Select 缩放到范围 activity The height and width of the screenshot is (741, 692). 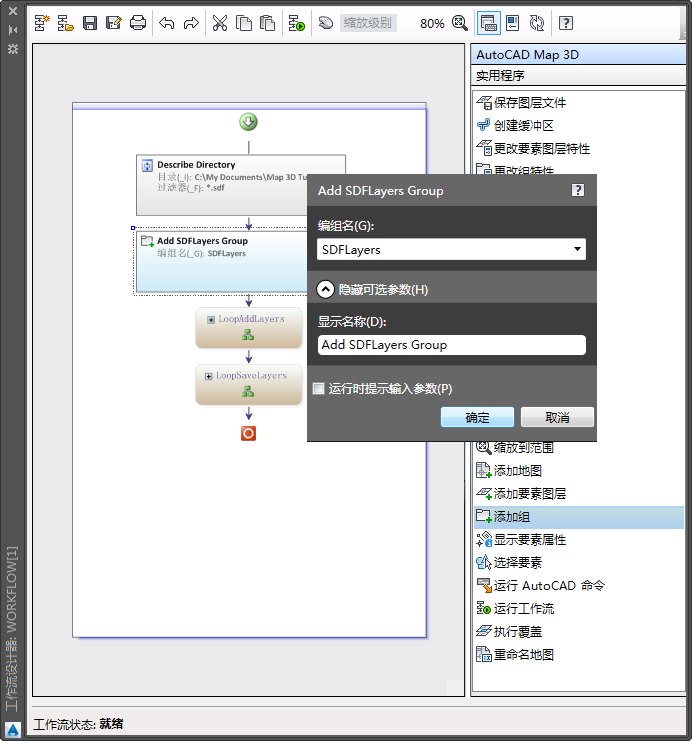coord(515,447)
